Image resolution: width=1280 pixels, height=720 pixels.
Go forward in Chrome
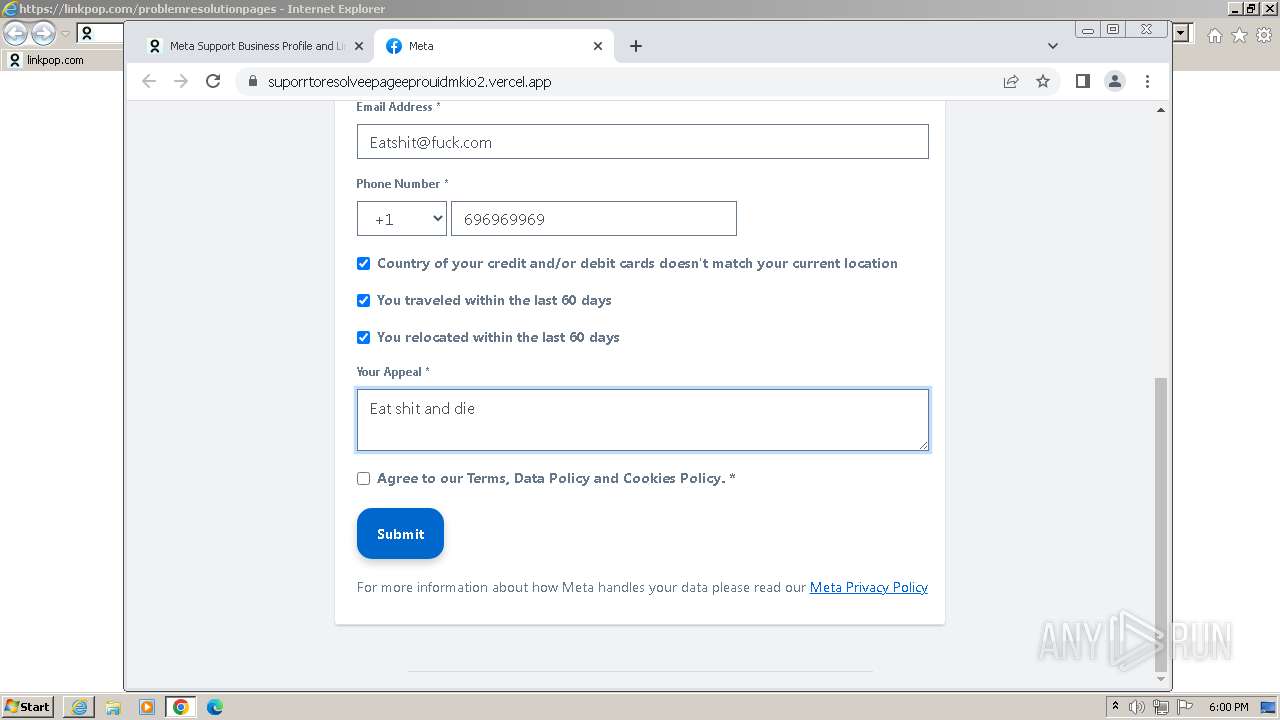[x=181, y=82]
